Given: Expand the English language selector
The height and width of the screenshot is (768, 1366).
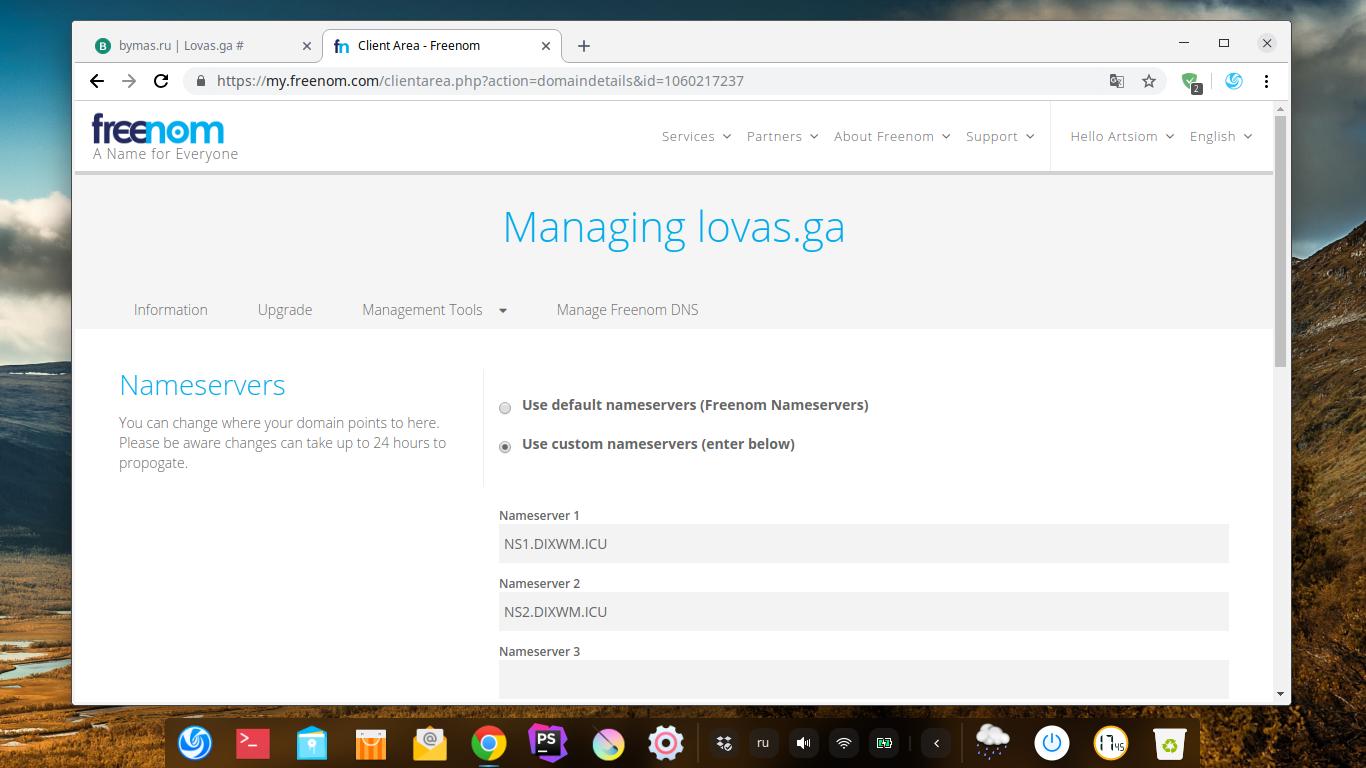Looking at the screenshot, I should click(x=1220, y=137).
